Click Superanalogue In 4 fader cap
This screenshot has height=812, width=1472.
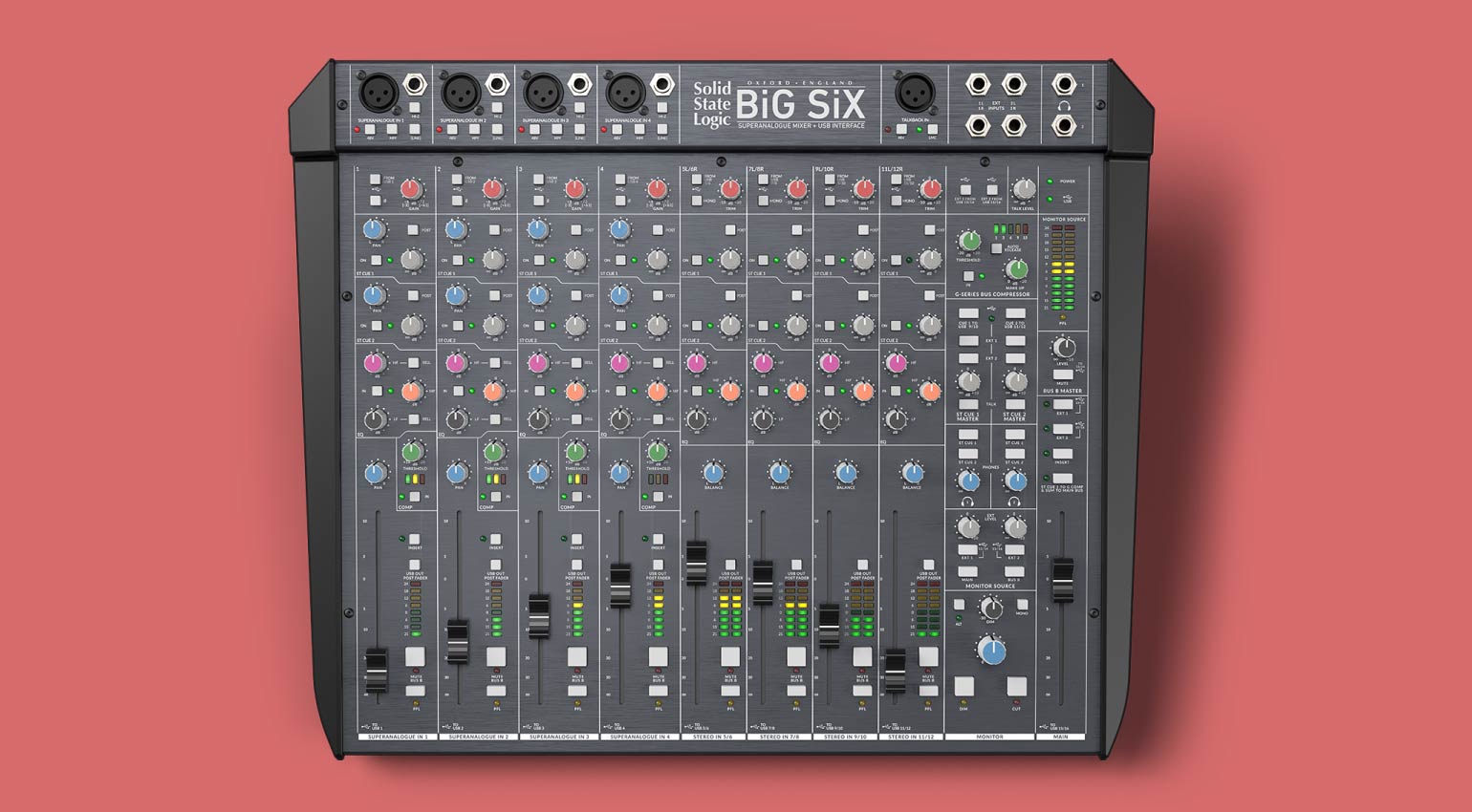tap(620, 587)
